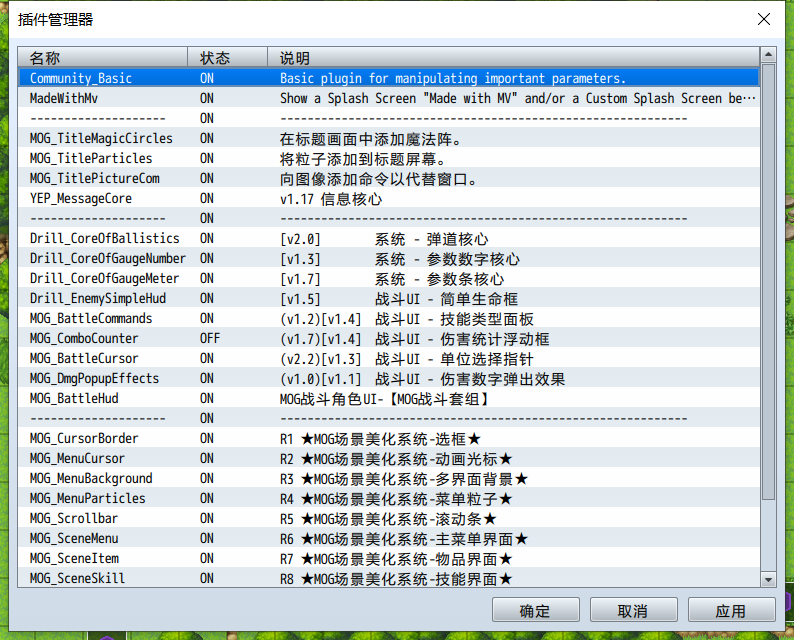Select MOG_TitleMagicCircles in the list
Image resolution: width=794 pixels, height=640 pixels.
point(389,138)
